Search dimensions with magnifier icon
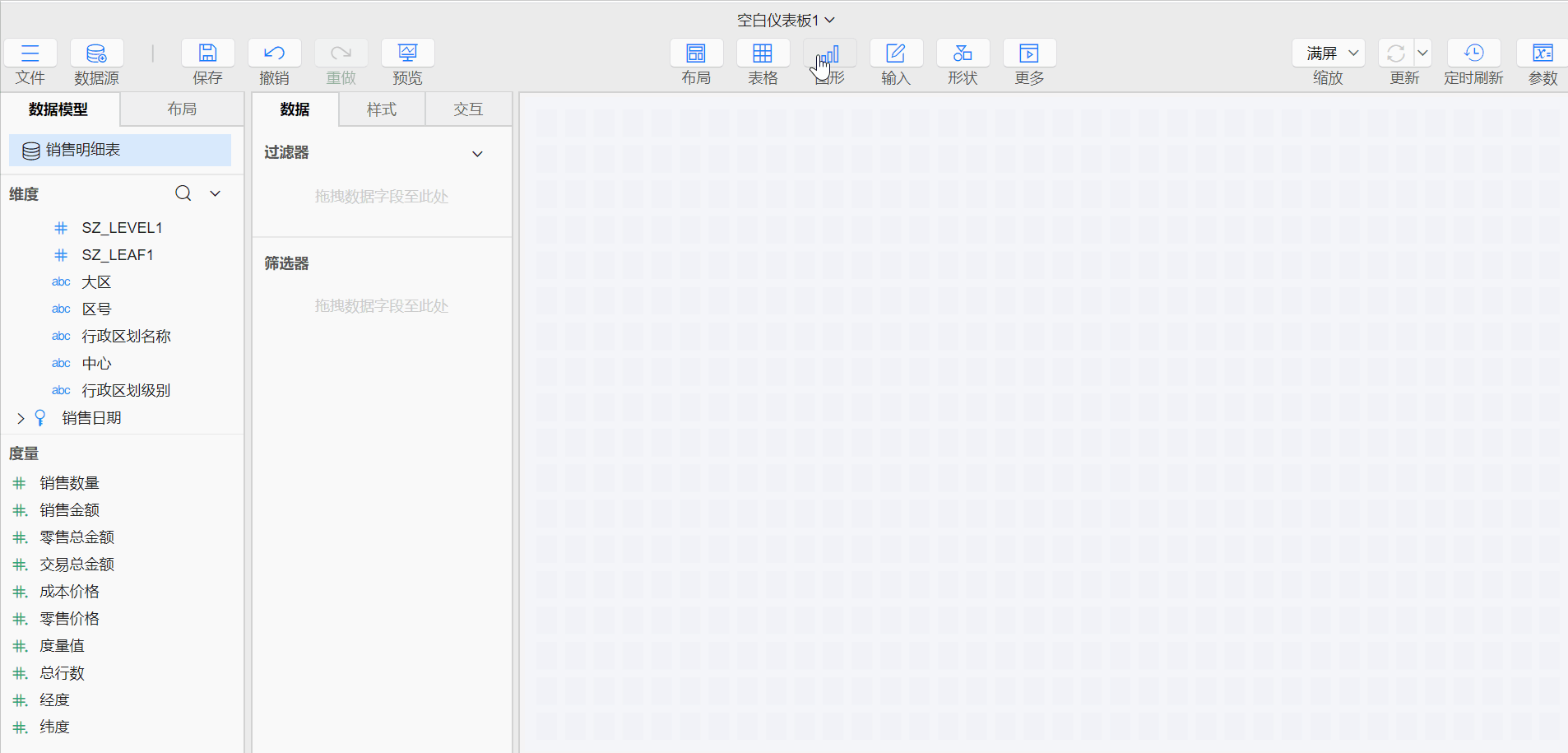 pos(183,193)
